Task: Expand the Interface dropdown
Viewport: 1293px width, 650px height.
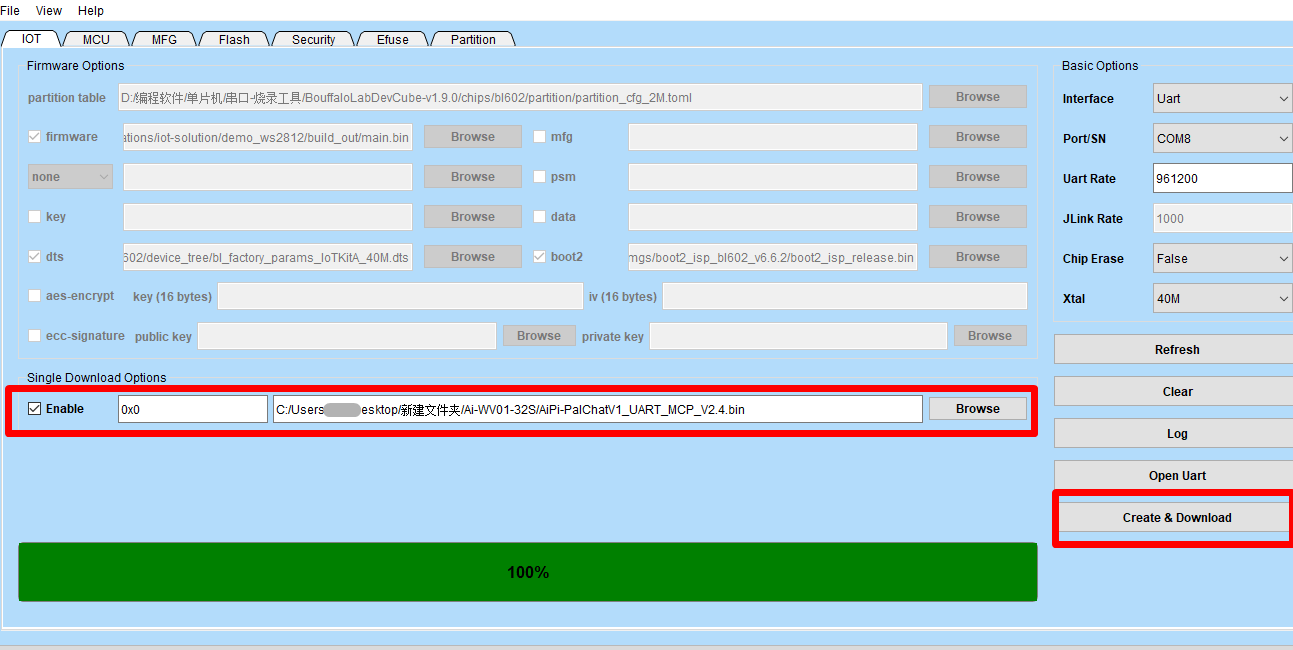Action: click(1222, 99)
